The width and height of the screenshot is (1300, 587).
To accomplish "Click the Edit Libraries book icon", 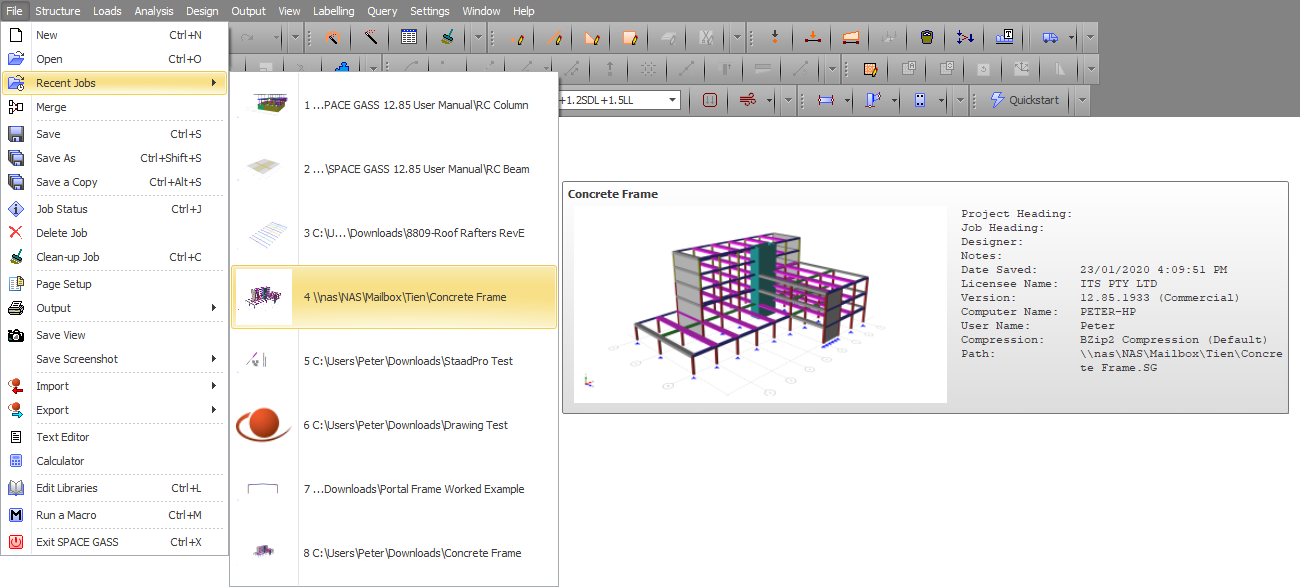I will point(15,488).
